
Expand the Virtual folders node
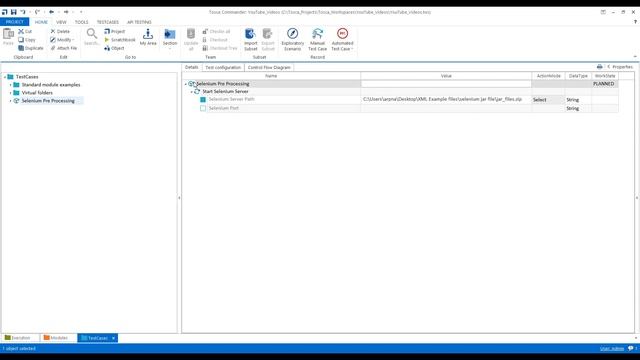tap(11, 93)
